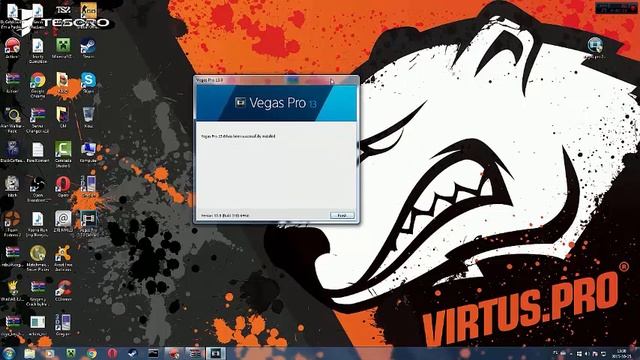Open the Server Changer WinRAR archive icon
Viewport: 640px width, 360px height.
pos(38,120)
